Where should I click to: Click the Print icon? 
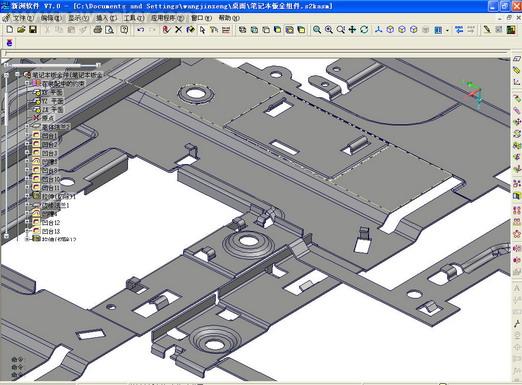pyautogui.click(x=98, y=30)
